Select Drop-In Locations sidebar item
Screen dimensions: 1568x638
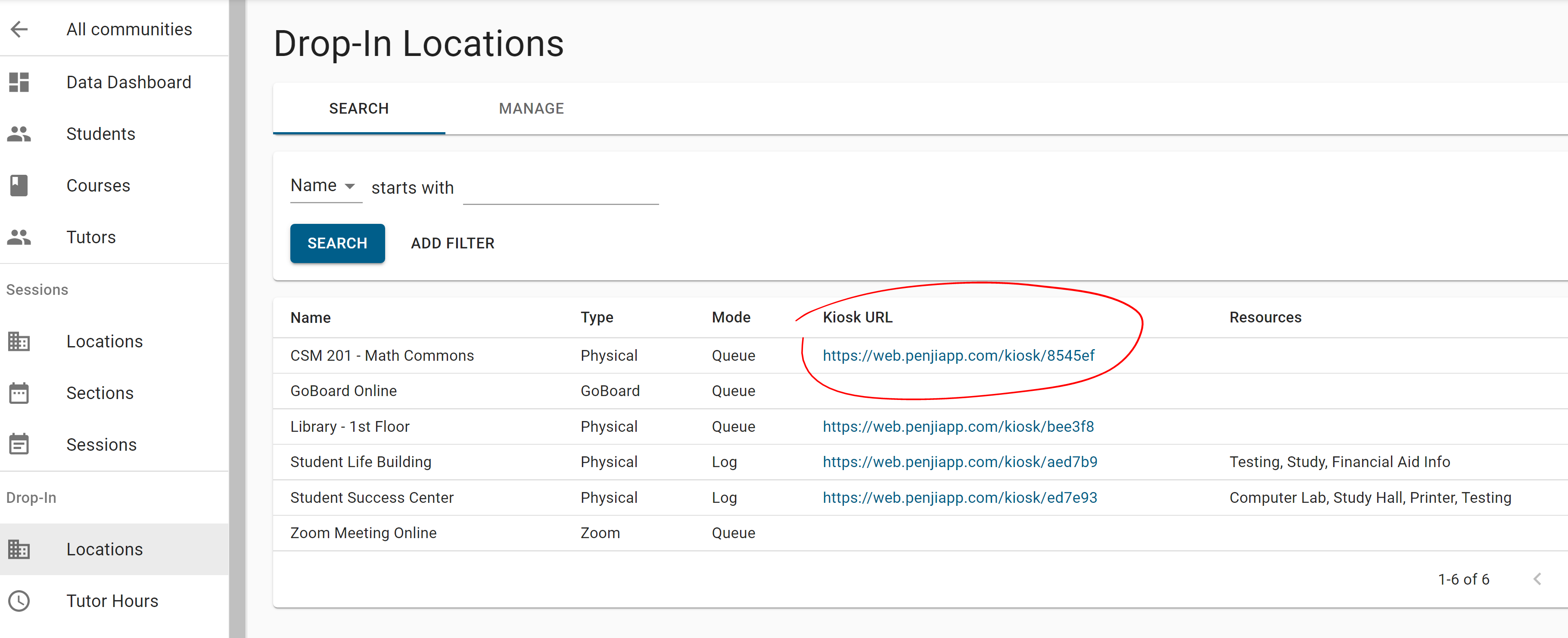[x=104, y=549]
